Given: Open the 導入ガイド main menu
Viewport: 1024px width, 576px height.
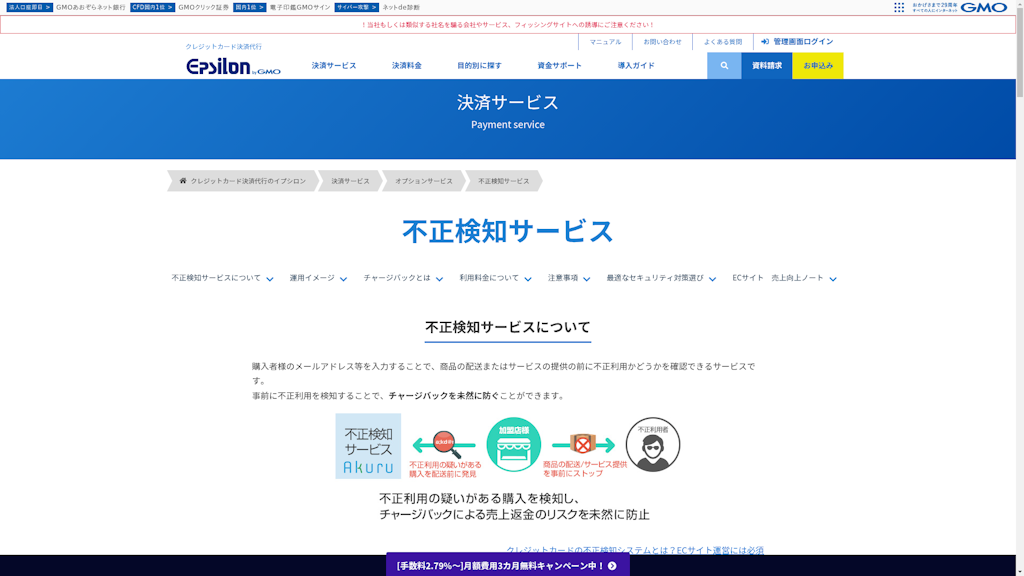Looking at the screenshot, I should [636, 66].
